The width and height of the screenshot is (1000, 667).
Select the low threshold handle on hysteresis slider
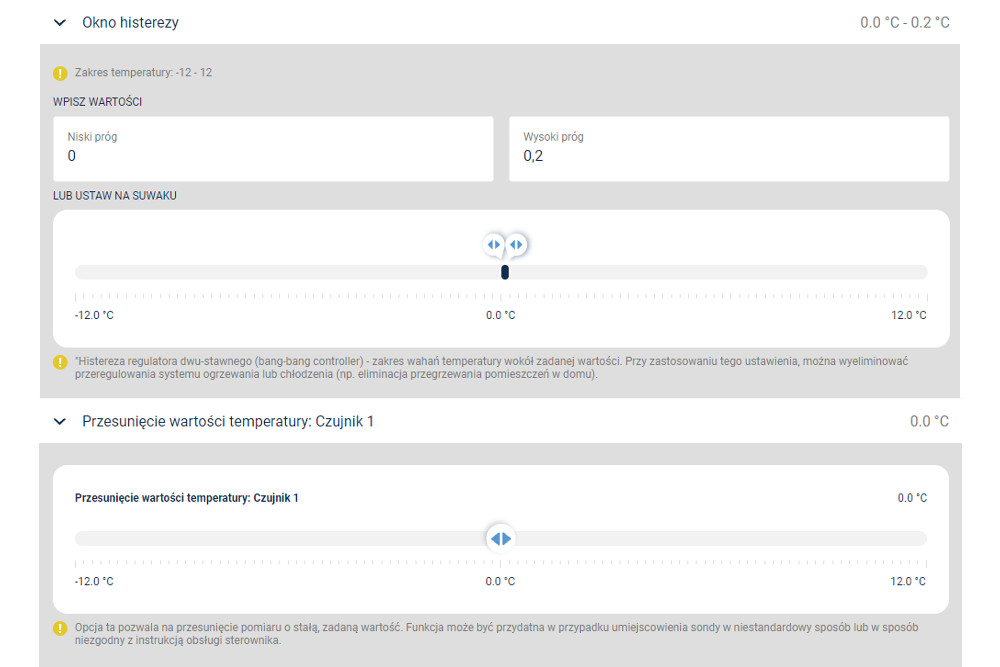[494, 245]
